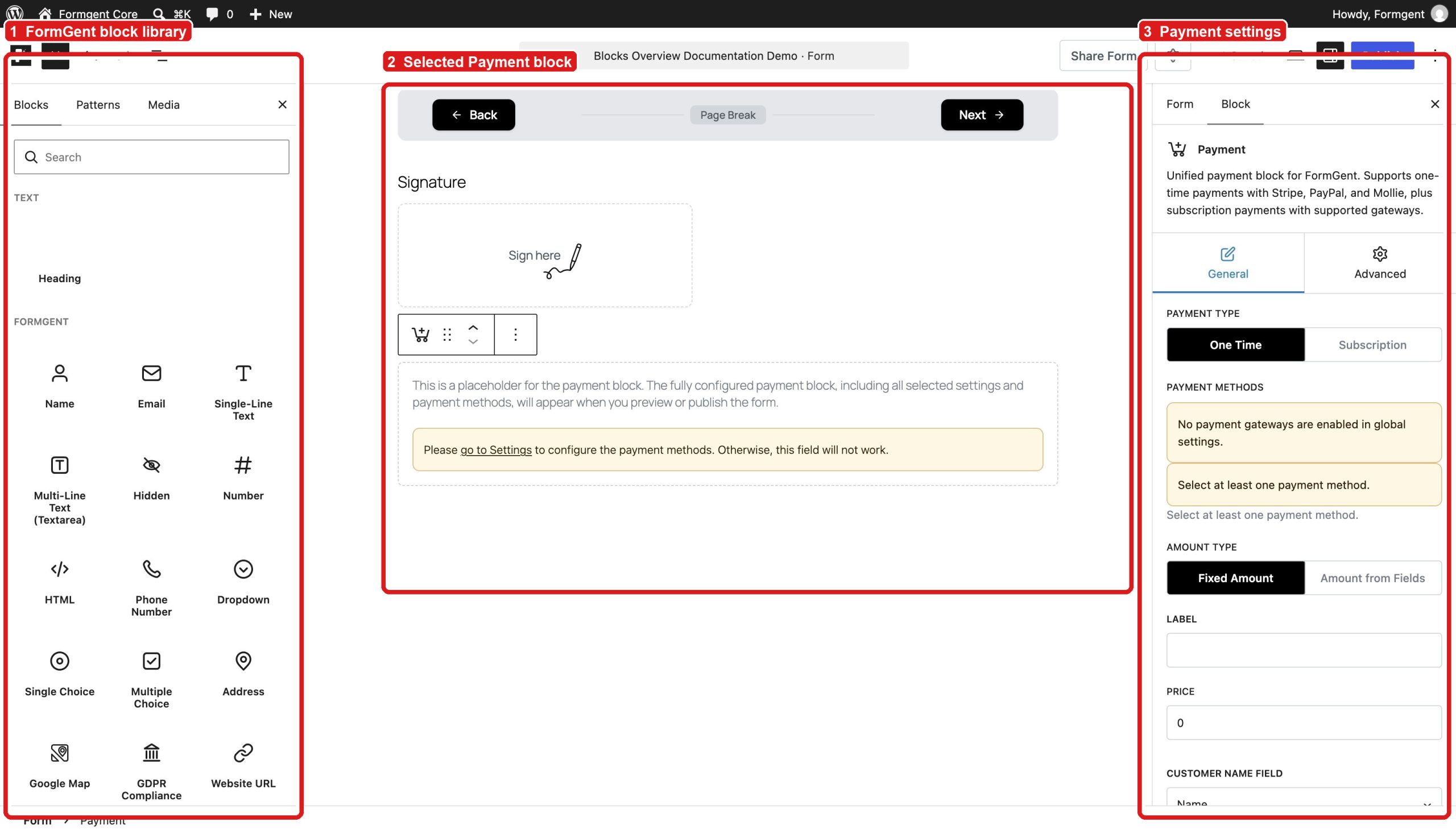The image size is (1456, 834).
Task: Switch to the Patterns tab
Action: tap(98, 105)
